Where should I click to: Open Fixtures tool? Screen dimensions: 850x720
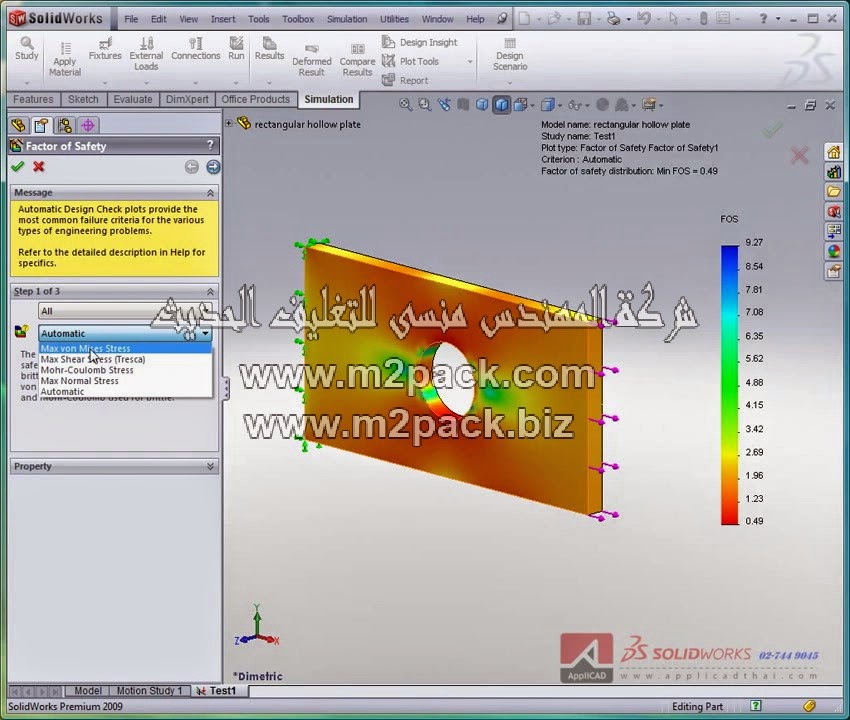coord(105,48)
